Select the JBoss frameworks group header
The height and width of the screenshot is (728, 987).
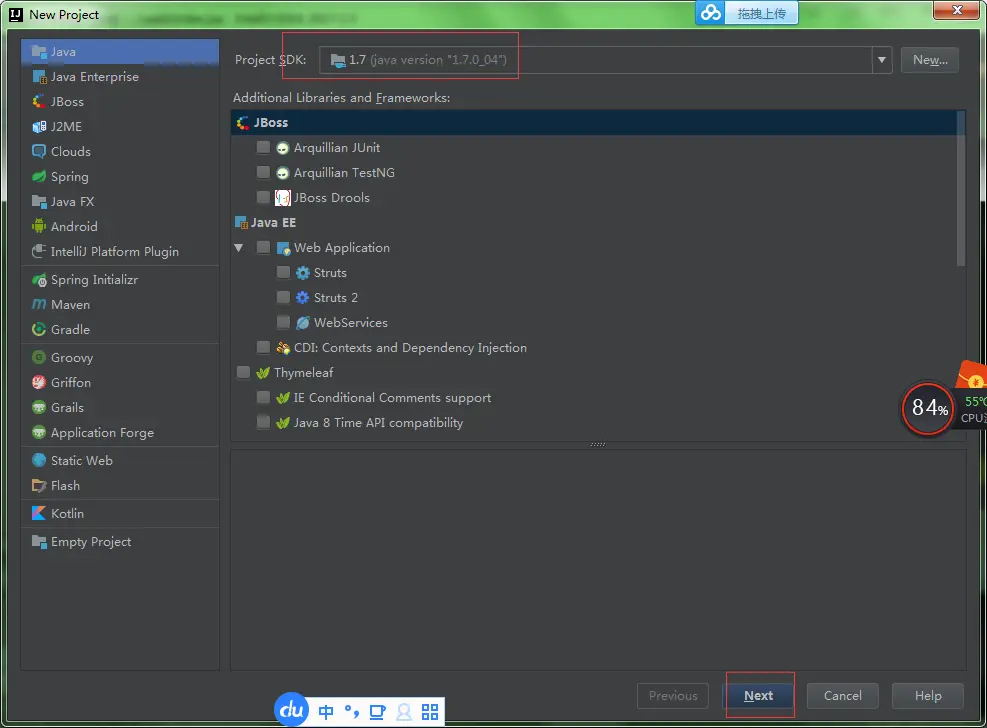click(x=594, y=123)
